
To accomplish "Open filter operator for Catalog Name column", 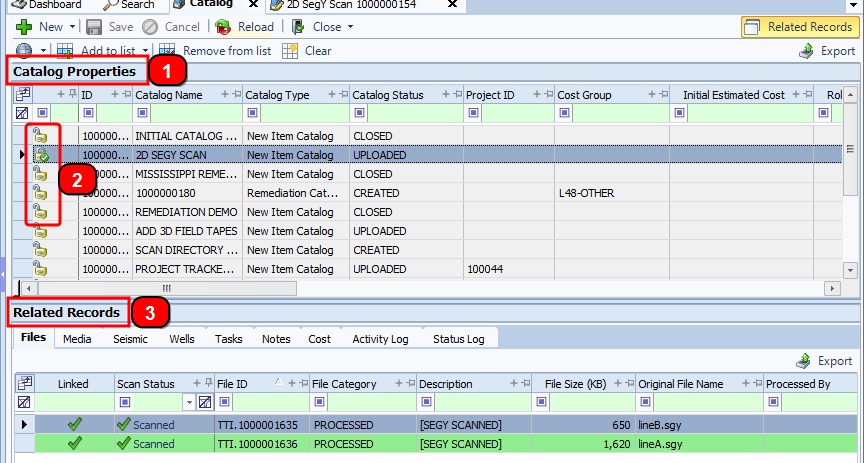I will (142, 113).
